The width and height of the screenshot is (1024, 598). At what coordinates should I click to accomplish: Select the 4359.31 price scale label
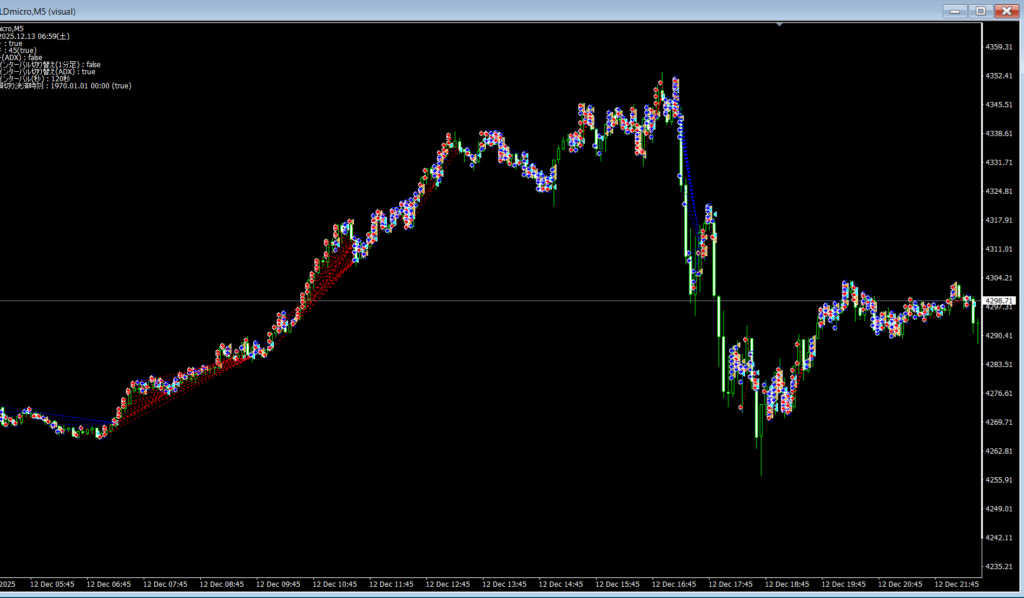point(1000,47)
